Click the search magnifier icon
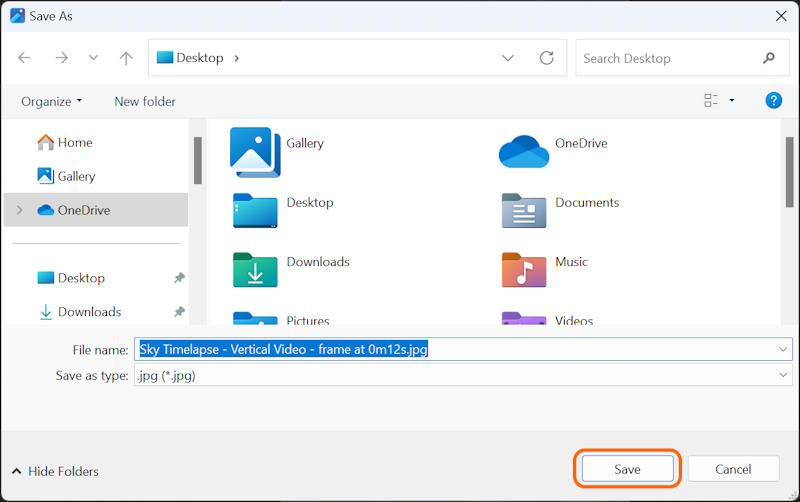Screen dimensions: 800x502 (x=768, y=58)
